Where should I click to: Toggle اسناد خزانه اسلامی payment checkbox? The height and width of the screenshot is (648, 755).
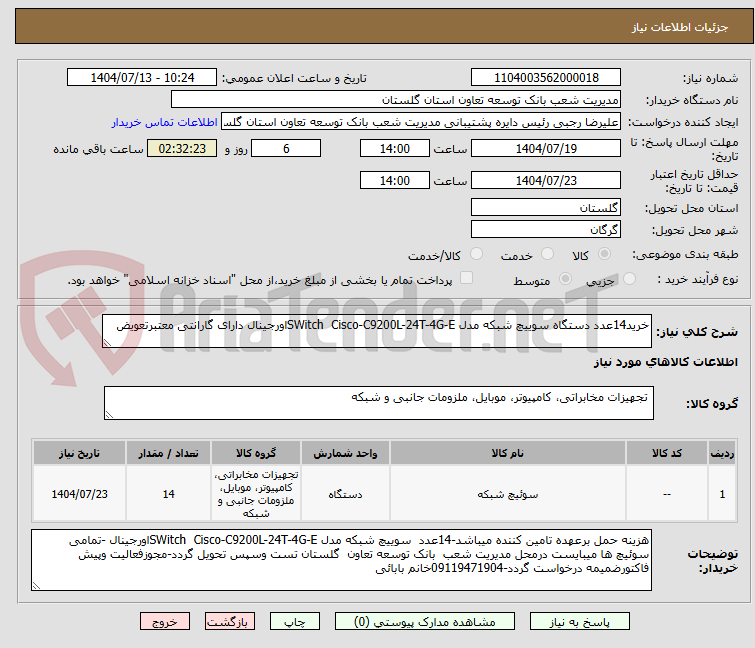pyautogui.click(x=466, y=278)
